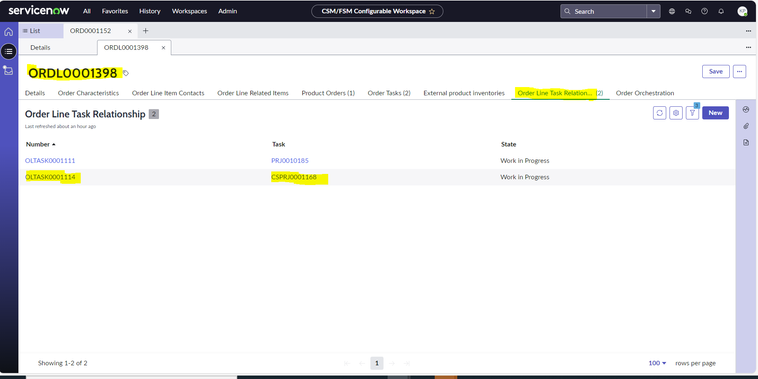Open the History menu
758x379 pixels.
pos(149,11)
